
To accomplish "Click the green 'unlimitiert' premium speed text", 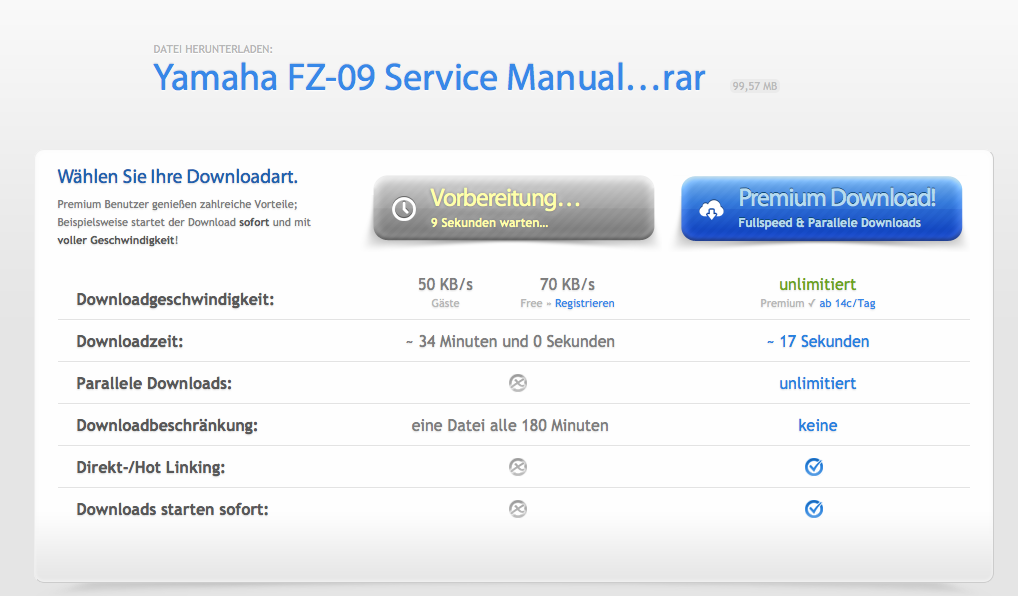I will coord(817,285).
